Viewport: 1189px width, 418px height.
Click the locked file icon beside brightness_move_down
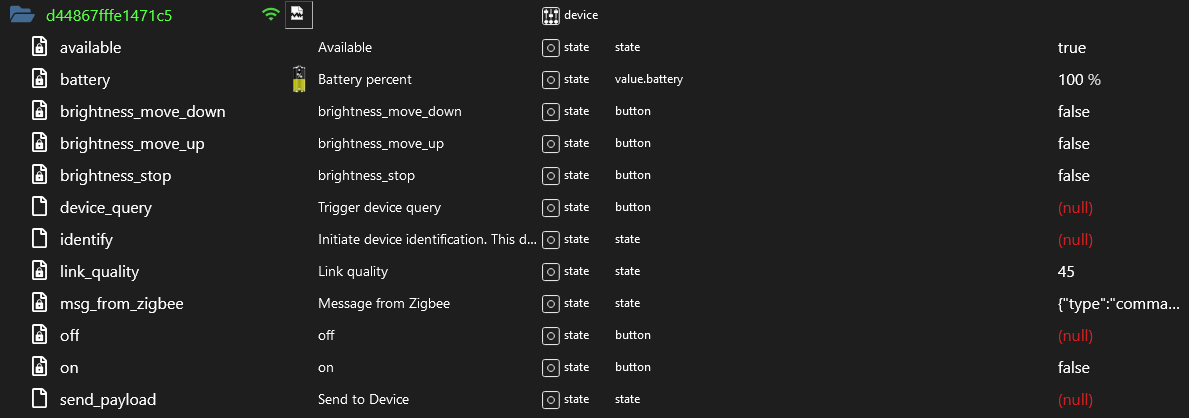(39, 112)
